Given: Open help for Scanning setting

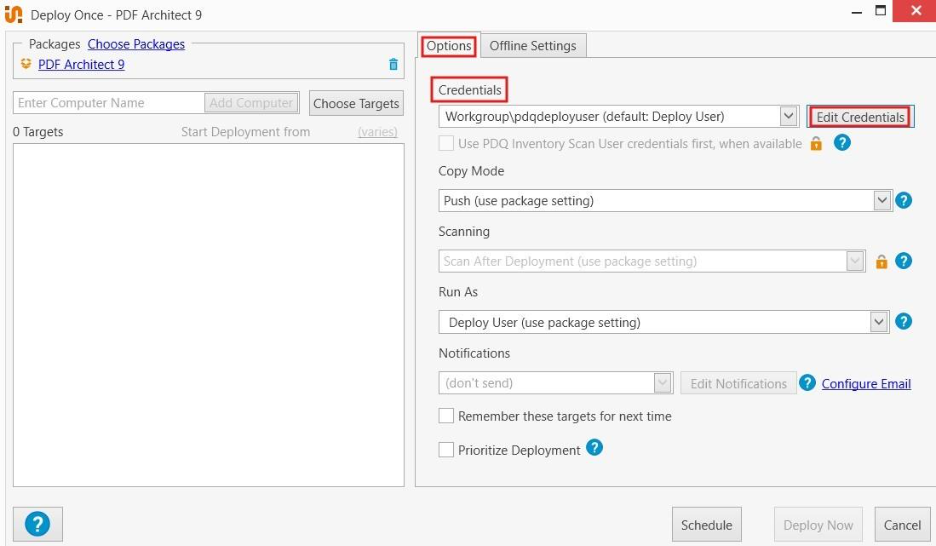Looking at the screenshot, I should click(x=904, y=261).
